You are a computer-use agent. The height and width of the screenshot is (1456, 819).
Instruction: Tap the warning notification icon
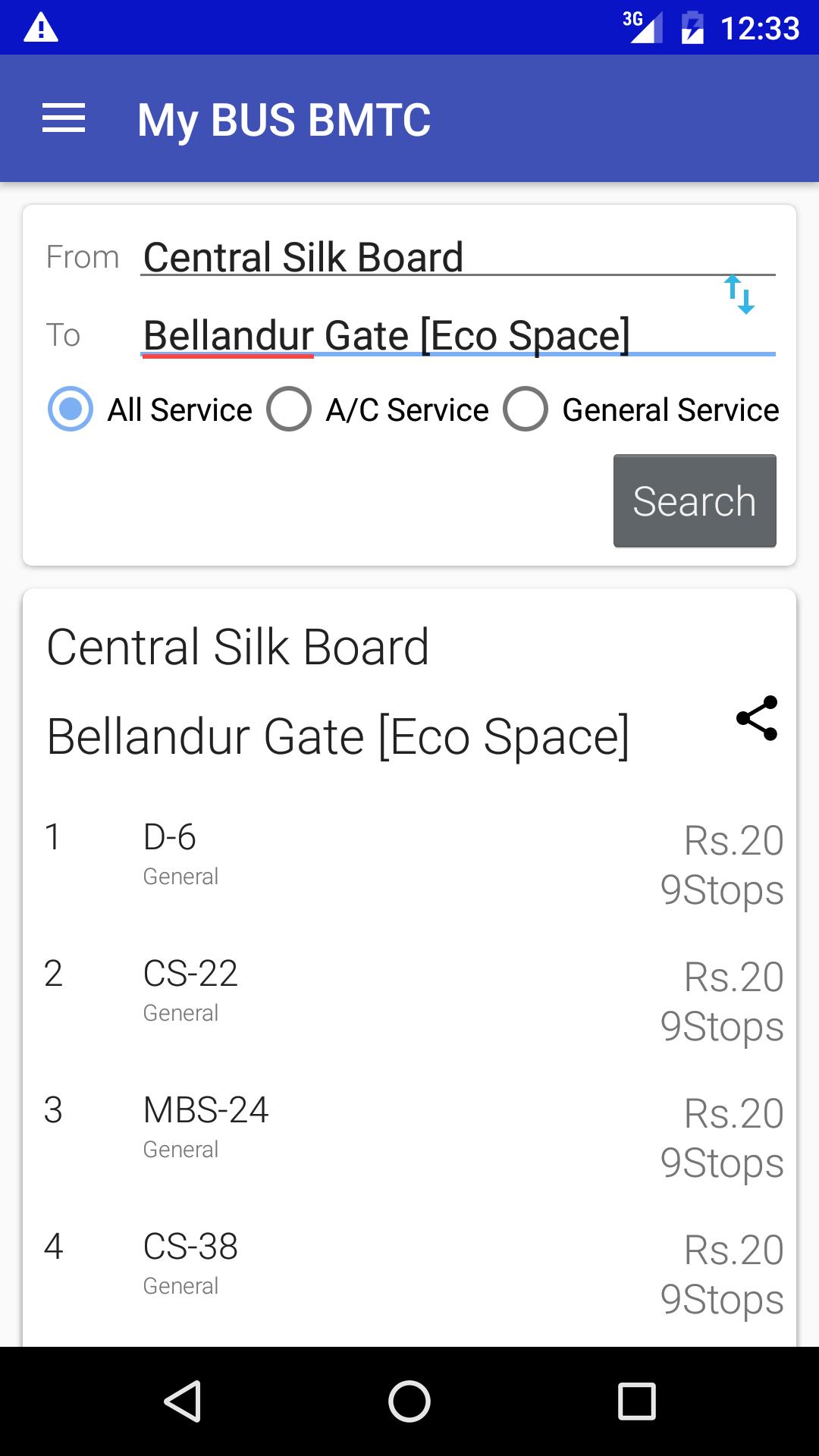pyautogui.click(x=41, y=28)
